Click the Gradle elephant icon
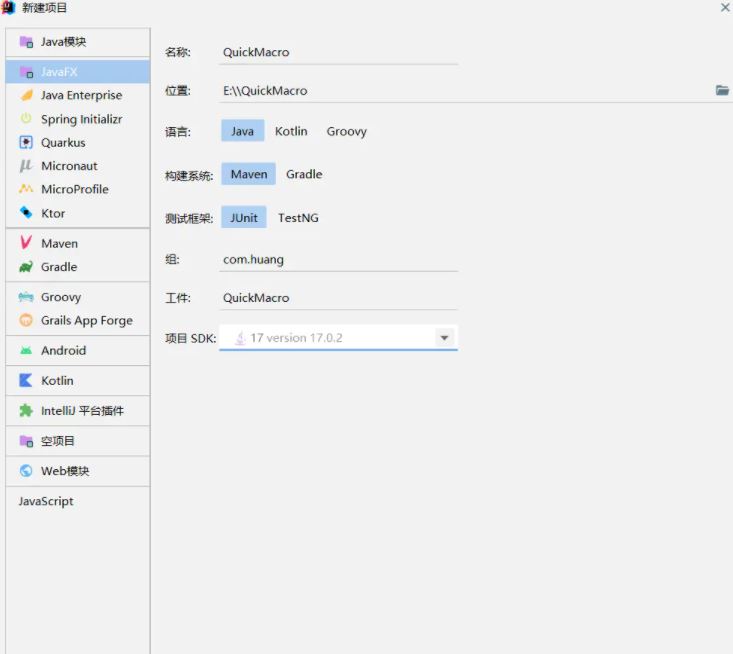The height and width of the screenshot is (654, 733). click(x=26, y=267)
